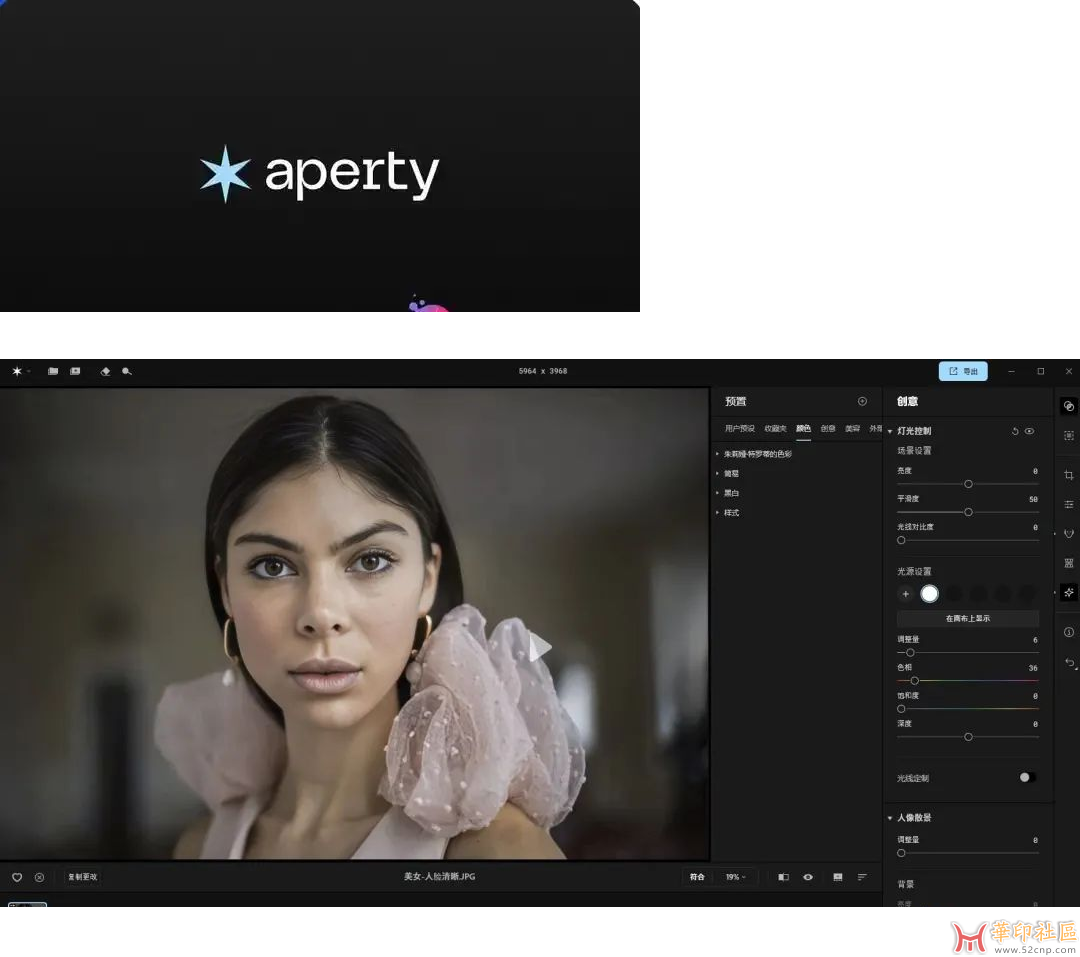This screenshot has height=957, width=1080.
Task: Click the small dropdown arrow beside the star logo
Action: [29, 371]
